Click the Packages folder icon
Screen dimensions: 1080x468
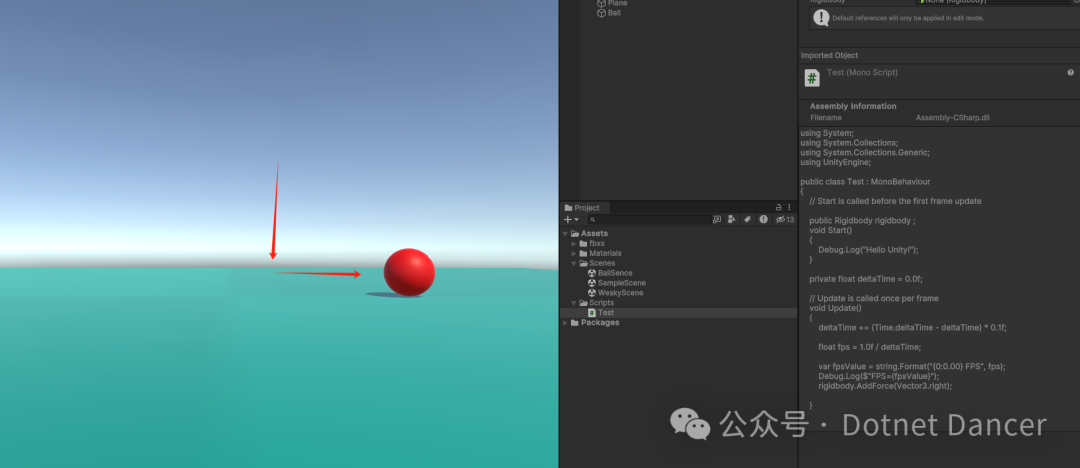point(575,323)
